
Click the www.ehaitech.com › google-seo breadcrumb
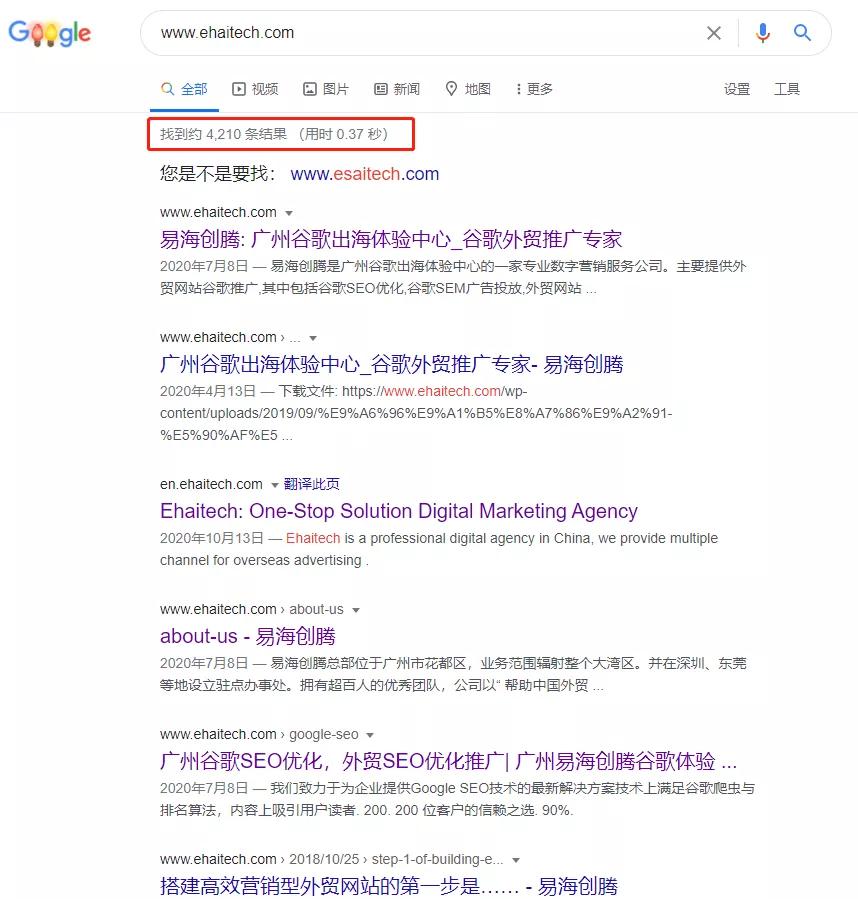click(259, 734)
